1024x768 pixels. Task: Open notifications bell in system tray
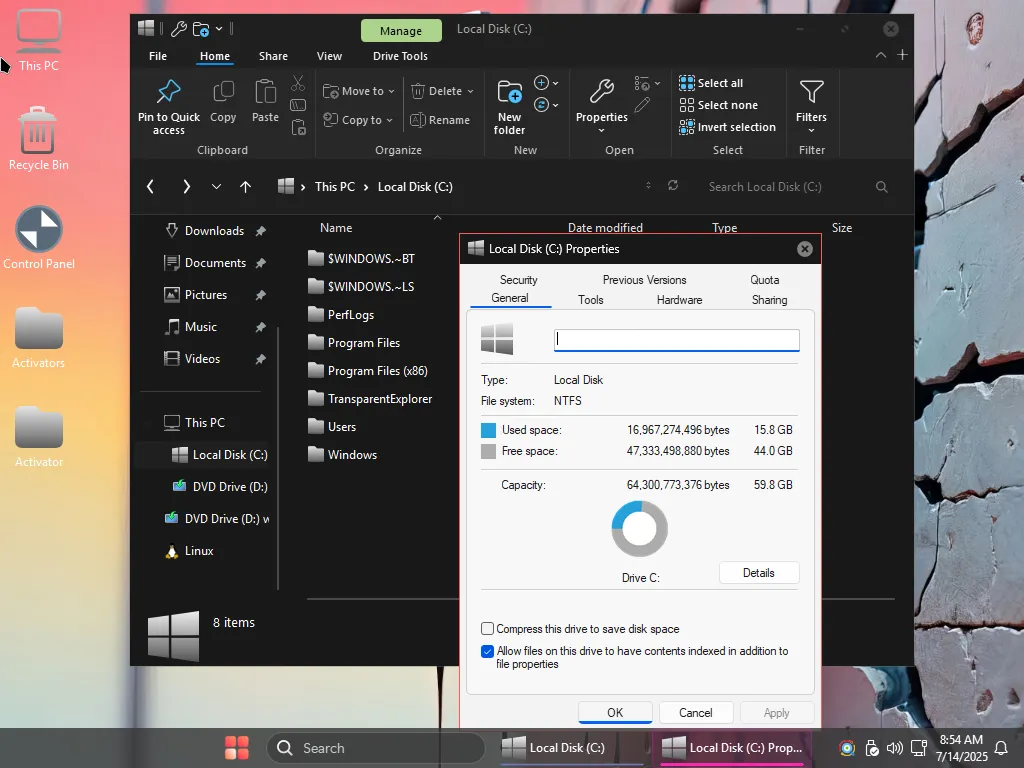point(1000,748)
